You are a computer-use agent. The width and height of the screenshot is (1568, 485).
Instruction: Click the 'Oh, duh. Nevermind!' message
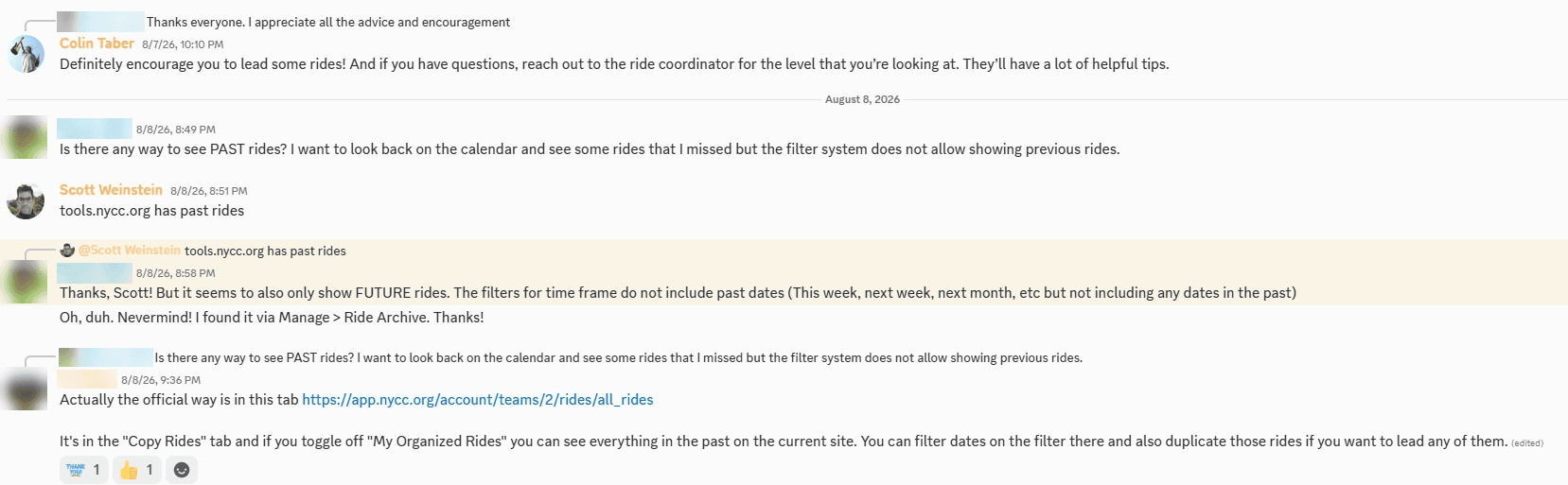point(272,318)
